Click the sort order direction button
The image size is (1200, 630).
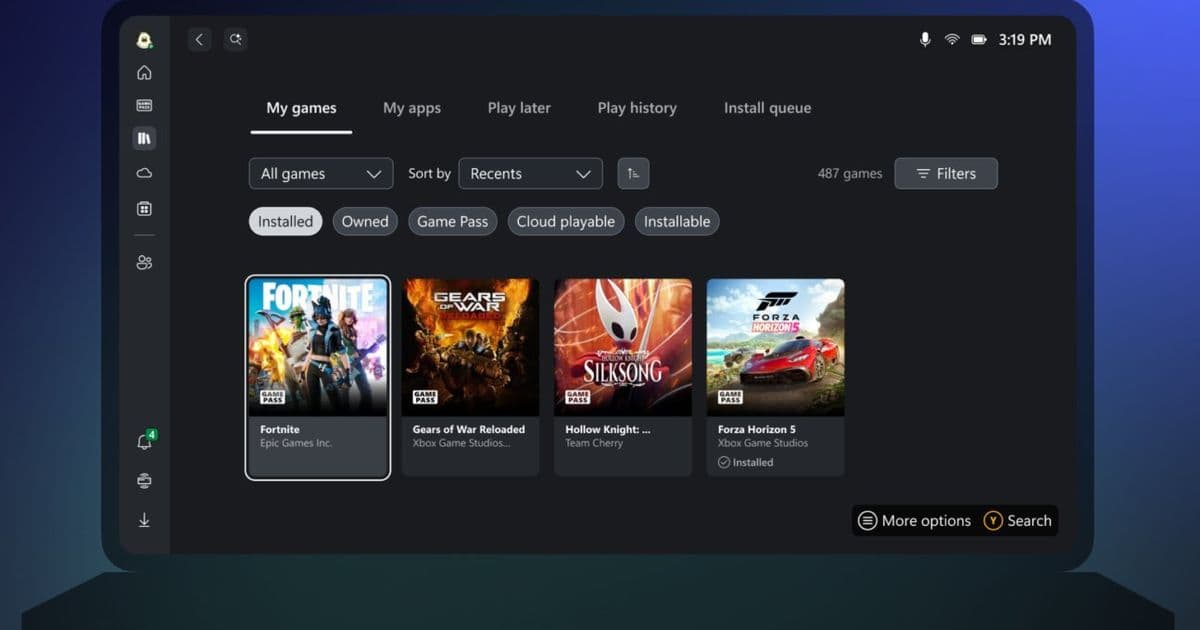click(x=633, y=173)
